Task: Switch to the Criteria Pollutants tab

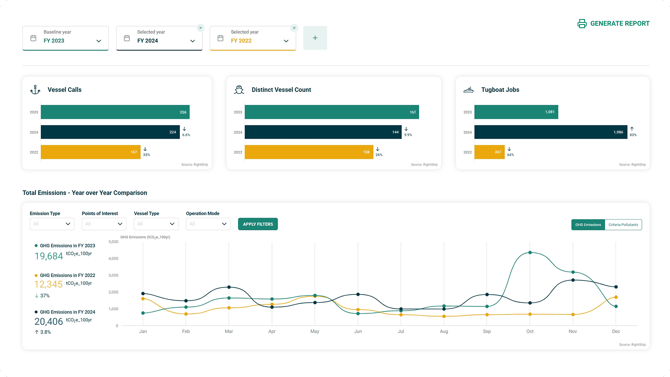Action: click(623, 225)
